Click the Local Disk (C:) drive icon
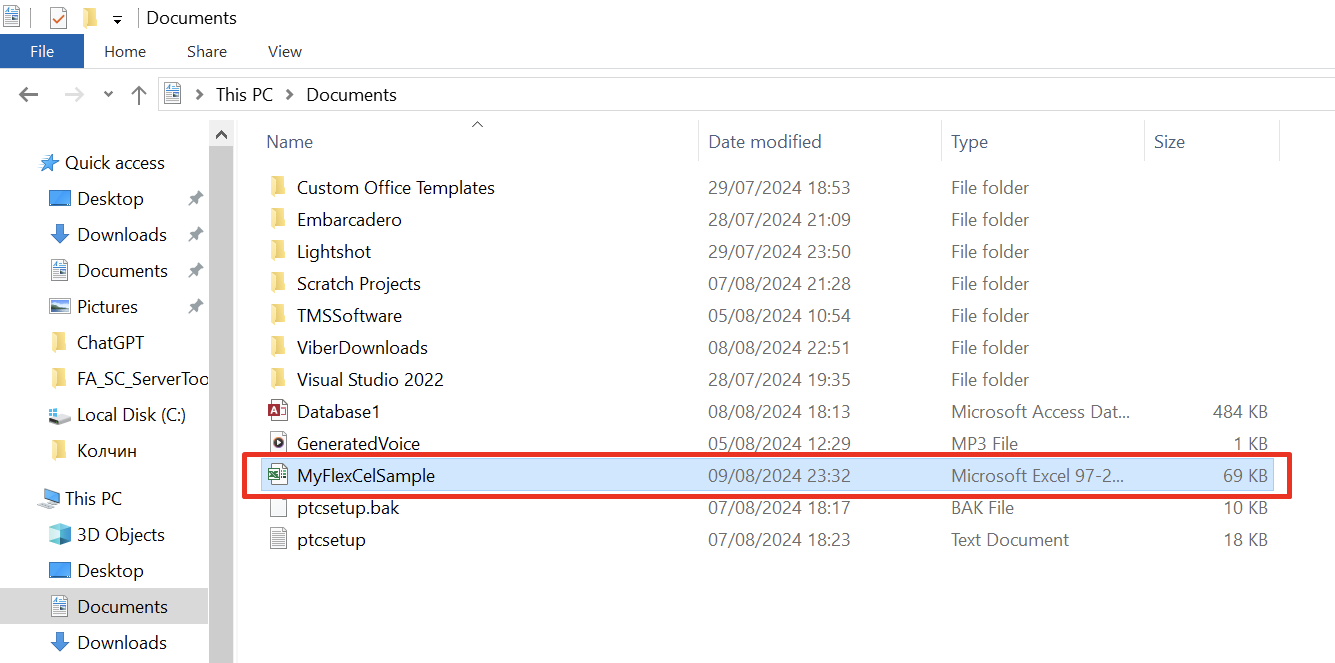The height and width of the screenshot is (663, 1335). (x=59, y=414)
